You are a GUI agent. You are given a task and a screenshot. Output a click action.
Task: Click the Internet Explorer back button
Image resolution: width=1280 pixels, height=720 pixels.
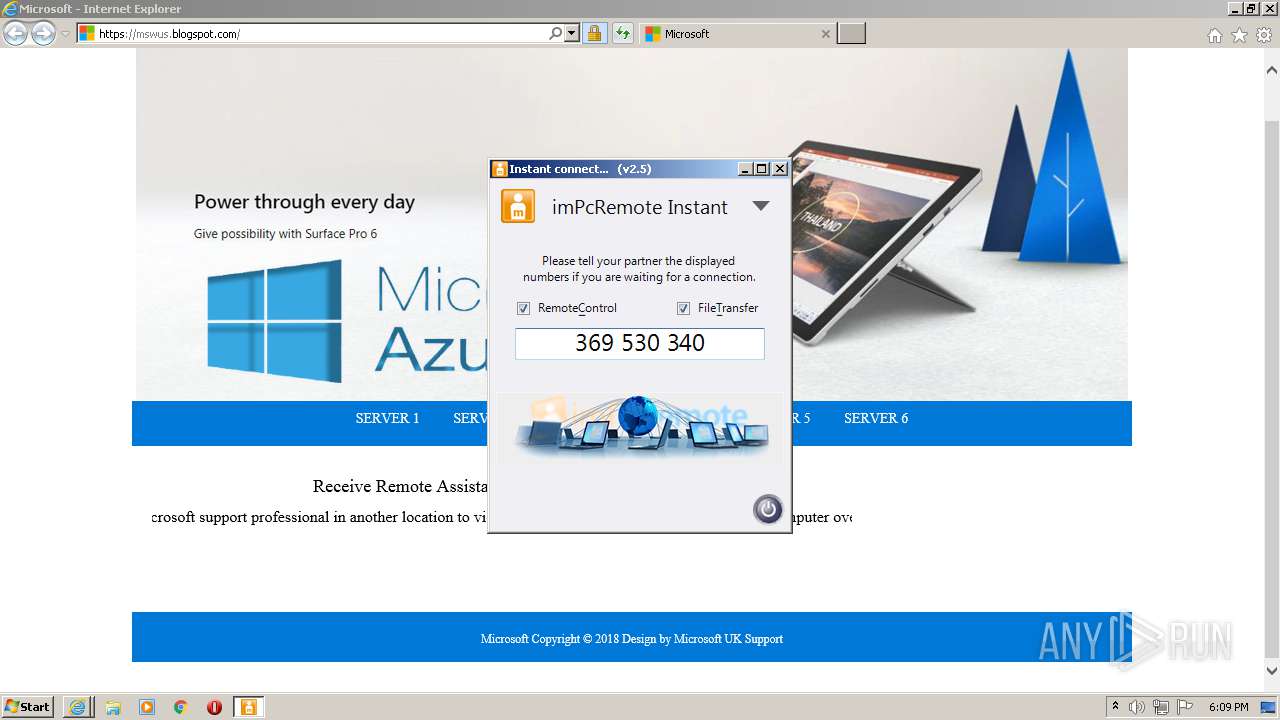point(16,34)
